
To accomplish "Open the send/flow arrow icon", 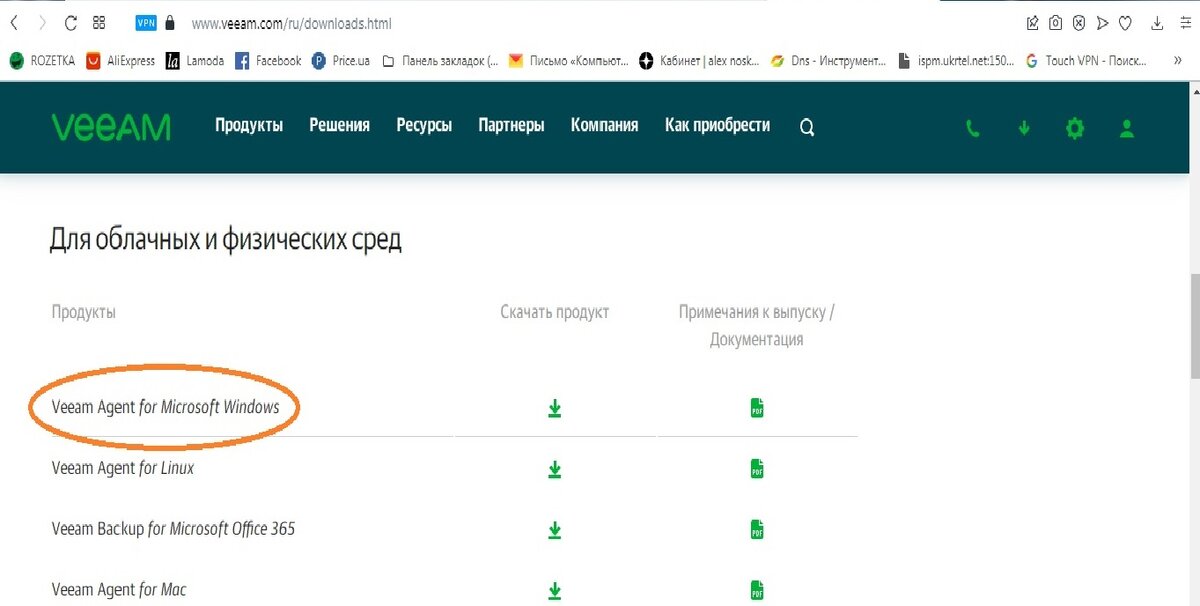I will [x=1102, y=22].
